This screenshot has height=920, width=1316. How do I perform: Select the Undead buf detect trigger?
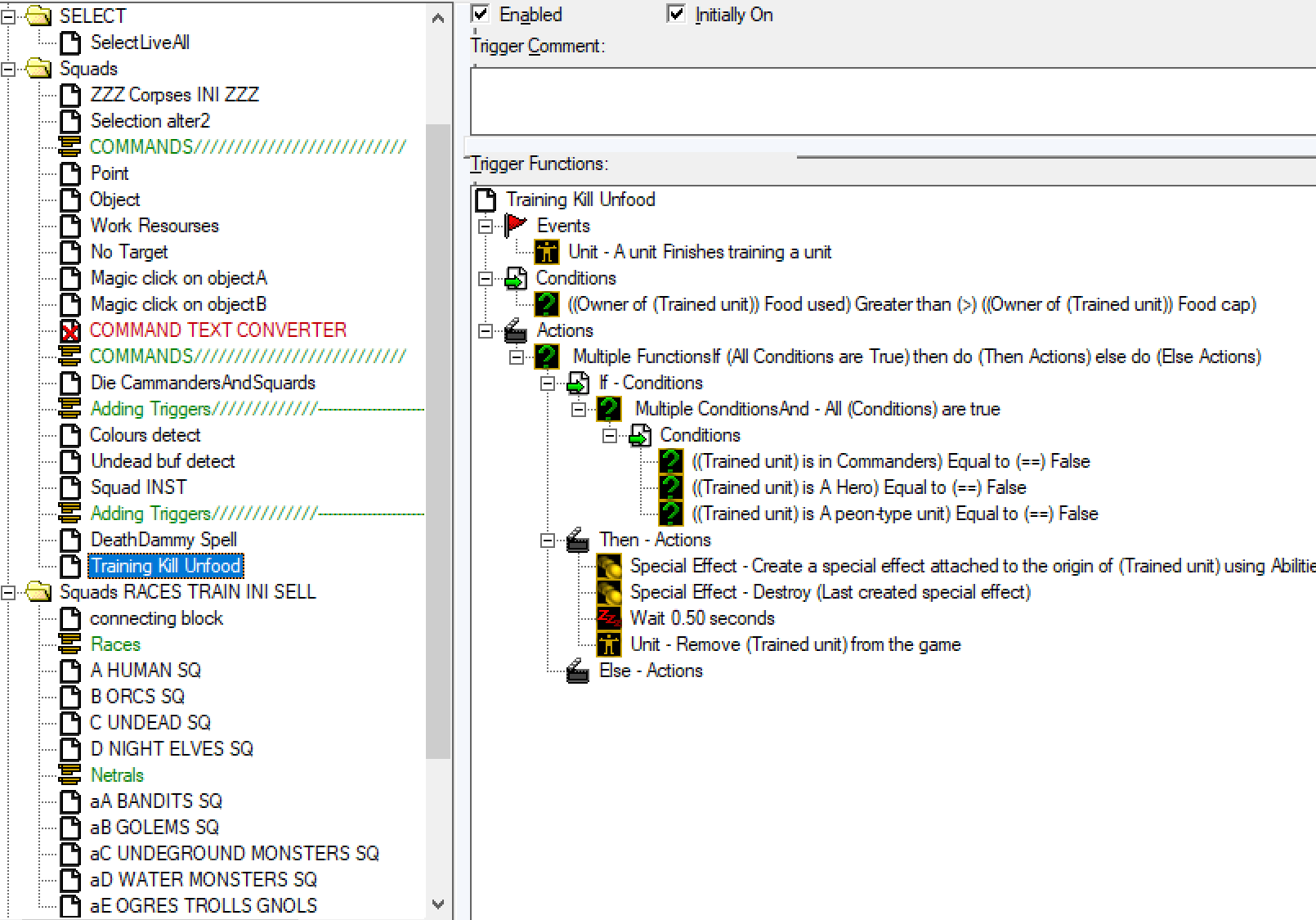[163, 461]
